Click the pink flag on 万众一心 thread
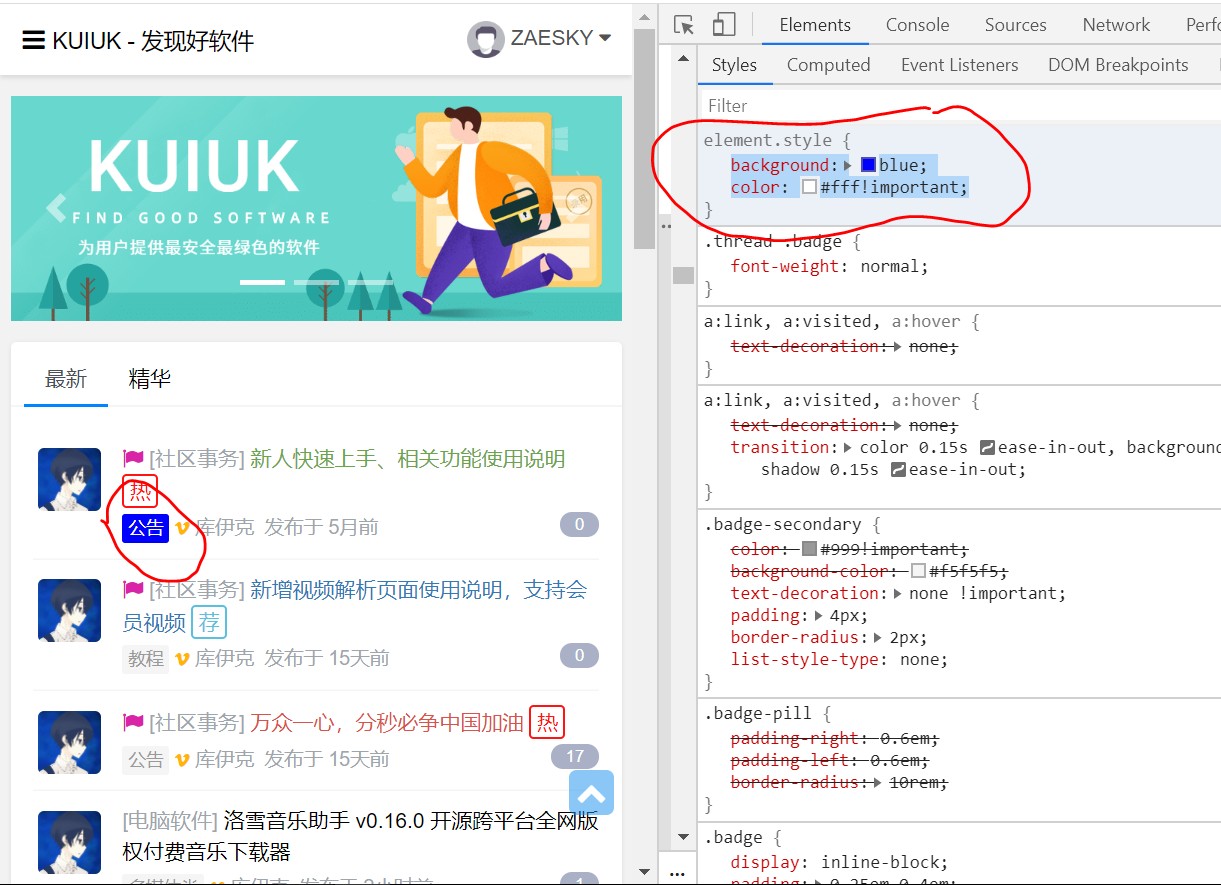This screenshot has width=1221, height=885. (133, 722)
